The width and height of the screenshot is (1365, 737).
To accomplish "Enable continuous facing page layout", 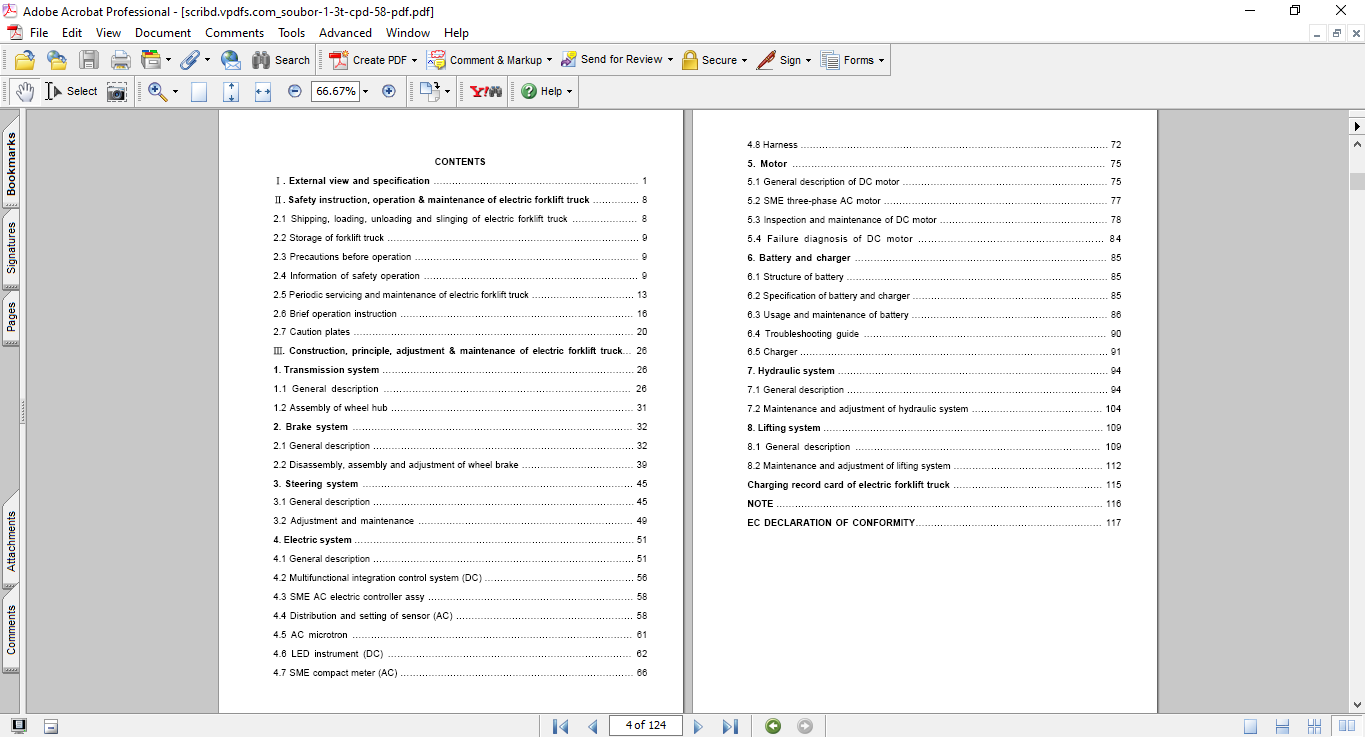I will (1315, 726).
